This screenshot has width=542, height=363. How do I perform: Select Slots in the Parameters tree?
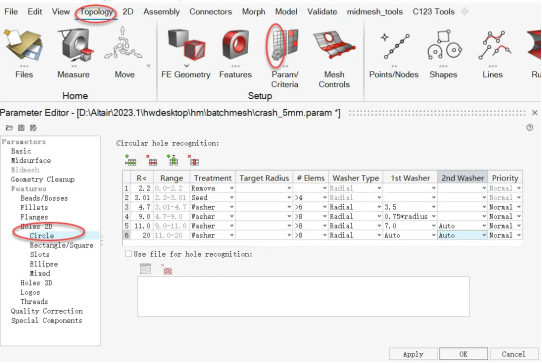click(39, 254)
